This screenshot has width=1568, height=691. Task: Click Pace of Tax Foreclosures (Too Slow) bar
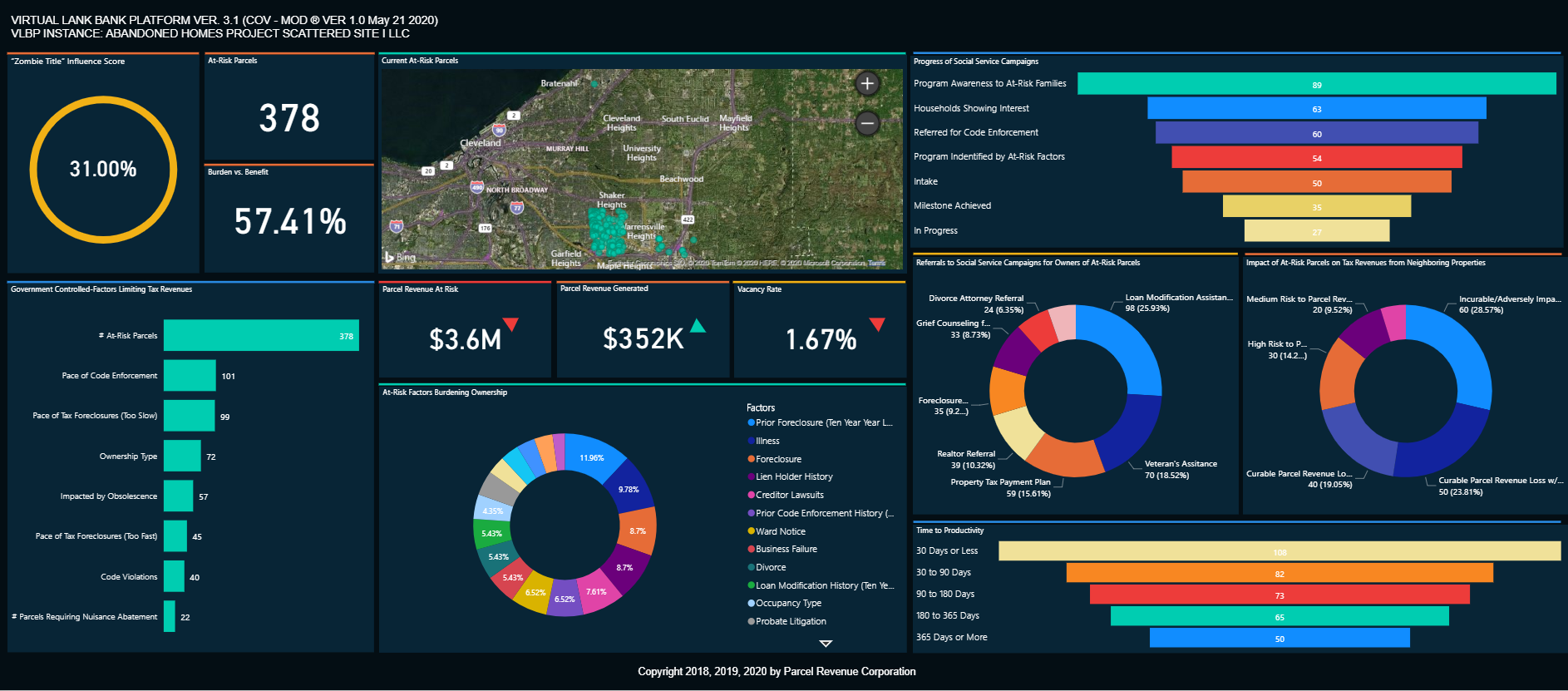click(x=189, y=416)
